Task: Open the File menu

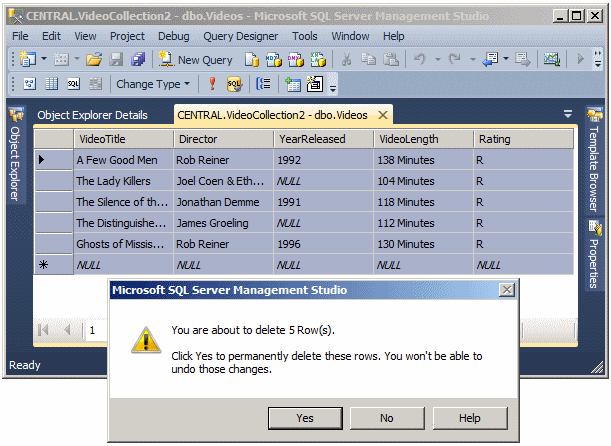Action: pyautogui.click(x=20, y=36)
